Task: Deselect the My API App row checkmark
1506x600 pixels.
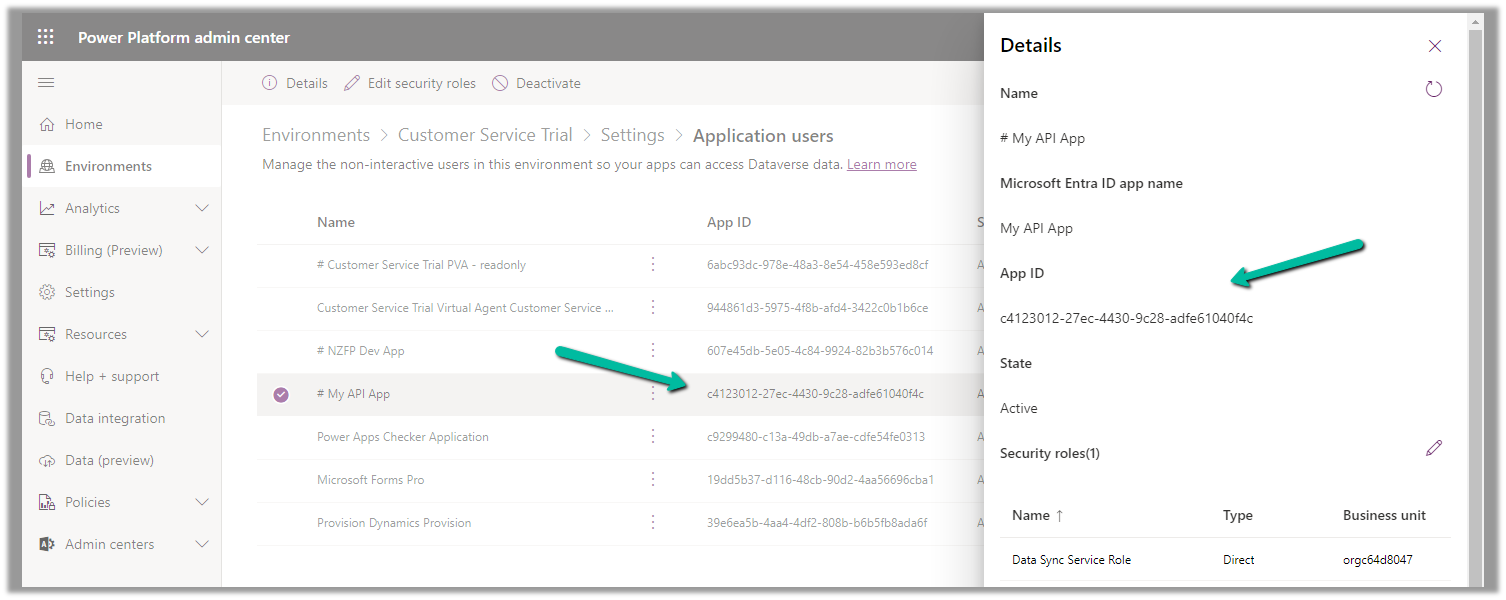Action: click(x=281, y=395)
